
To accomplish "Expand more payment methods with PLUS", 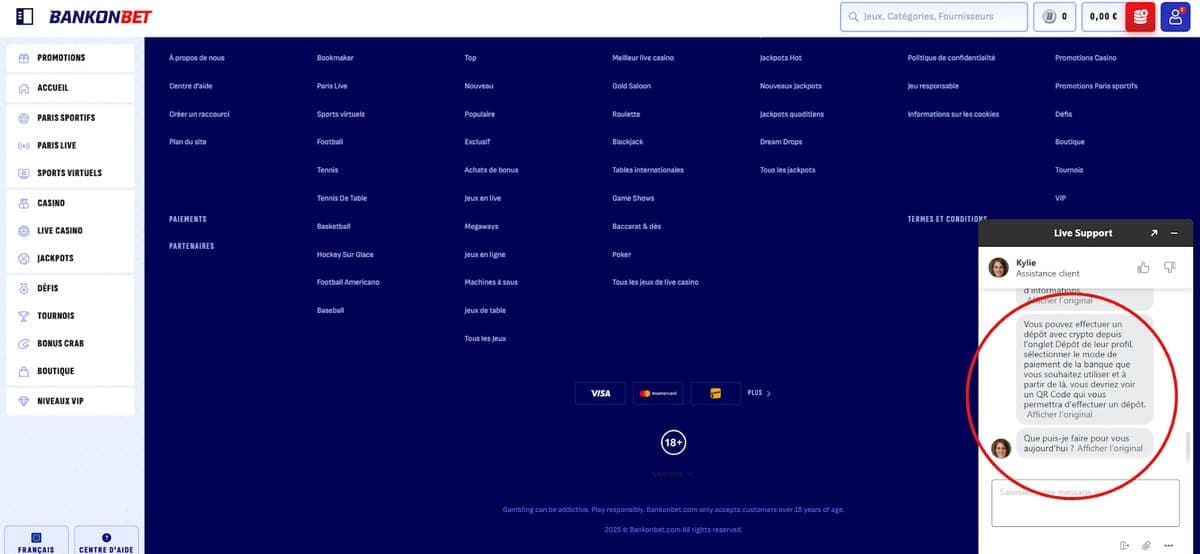I will tap(759, 393).
